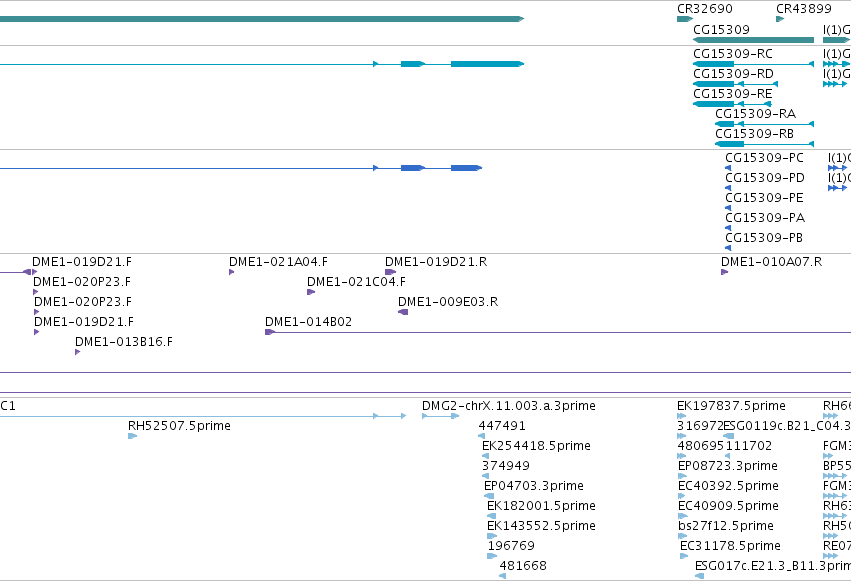
Task: Select protein CG15309-PC
Action: [764, 158]
